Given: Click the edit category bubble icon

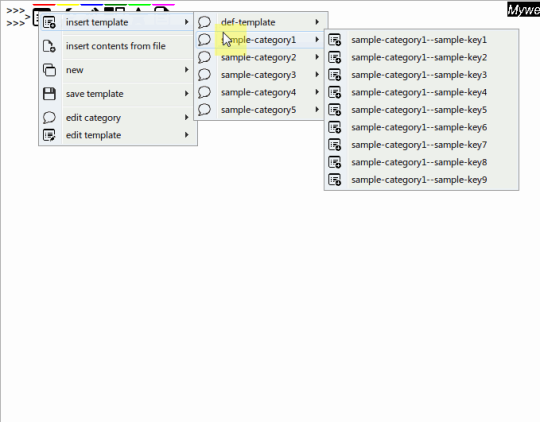Looking at the screenshot, I should point(49,118).
